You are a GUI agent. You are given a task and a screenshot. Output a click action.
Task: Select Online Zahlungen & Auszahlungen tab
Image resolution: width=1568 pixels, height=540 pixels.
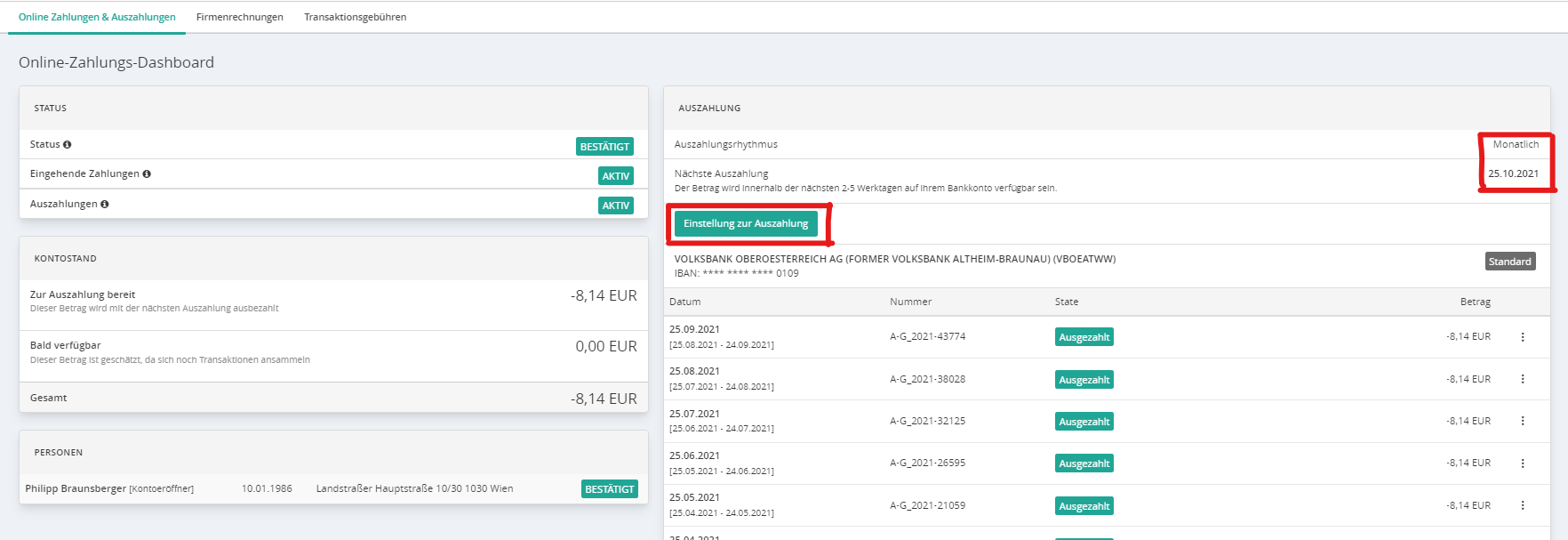pos(97,17)
